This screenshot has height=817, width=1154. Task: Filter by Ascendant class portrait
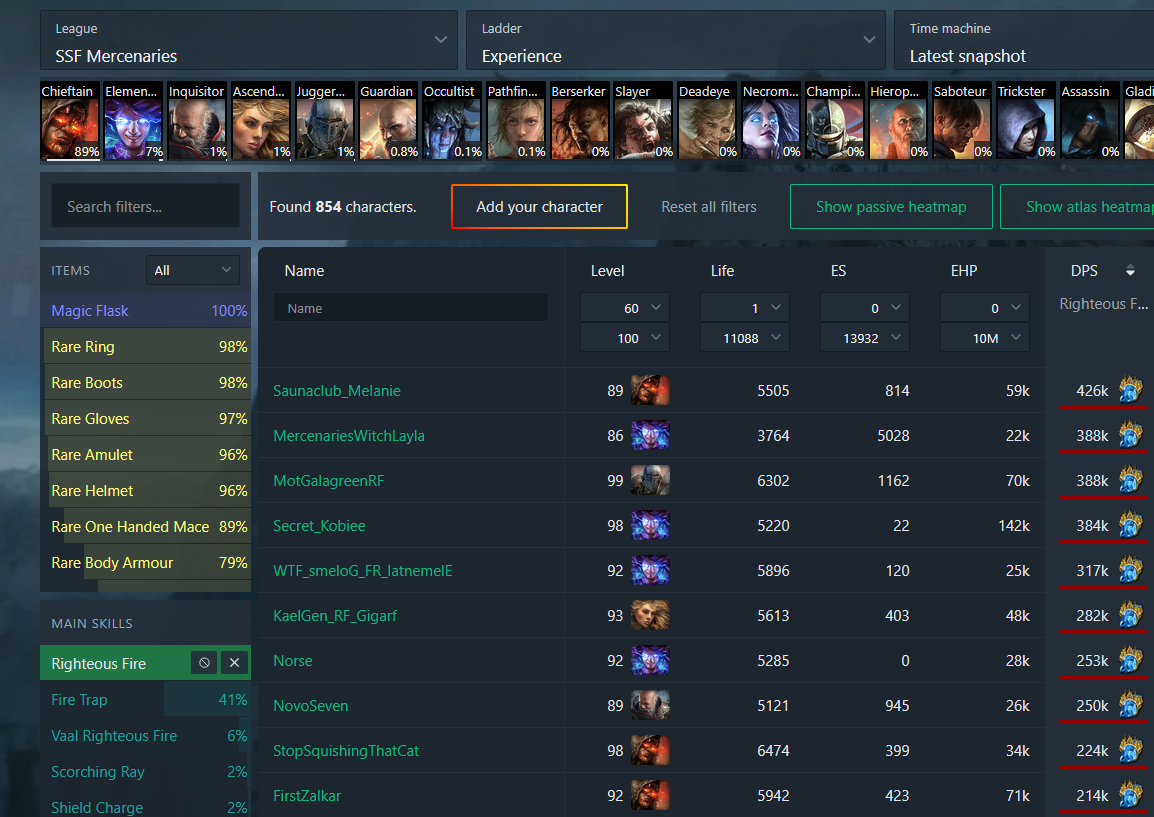[x=261, y=121]
